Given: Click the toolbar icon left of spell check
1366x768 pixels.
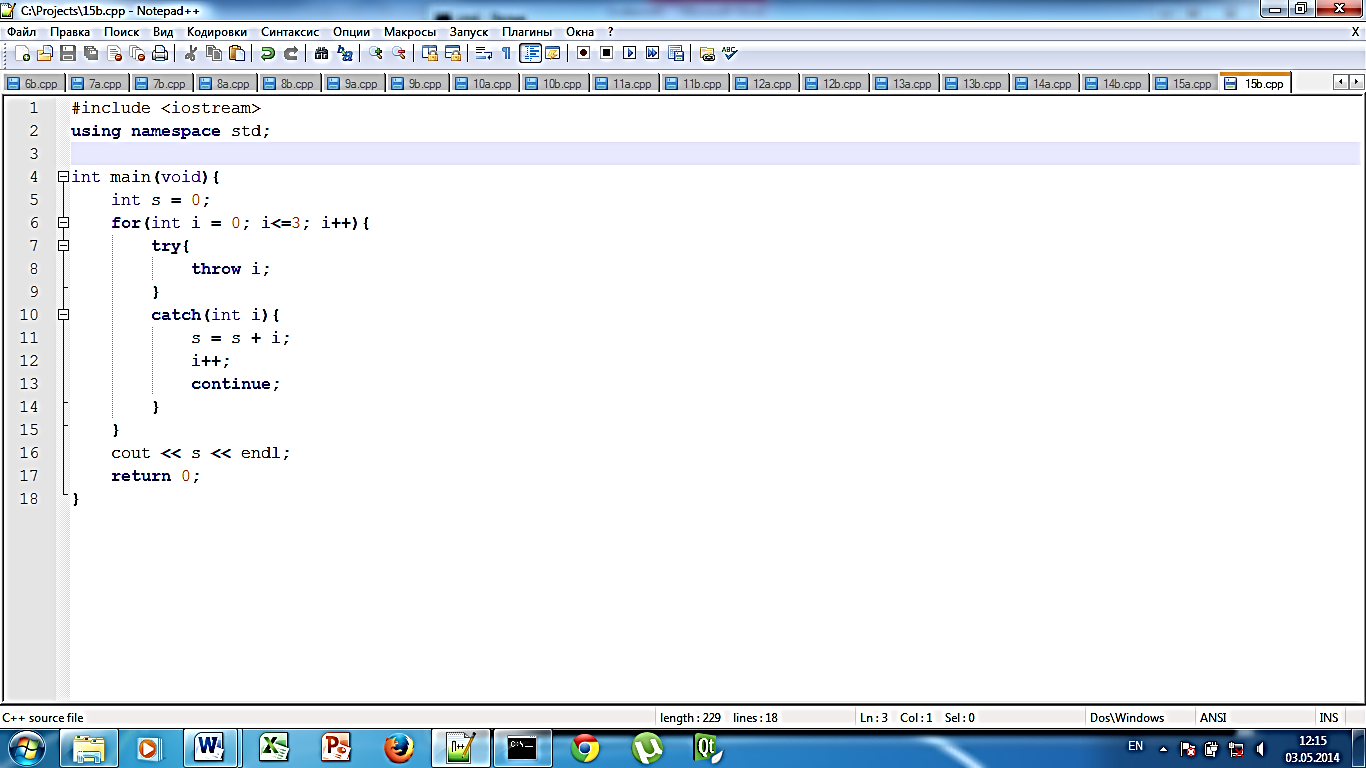Looking at the screenshot, I should point(707,54).
